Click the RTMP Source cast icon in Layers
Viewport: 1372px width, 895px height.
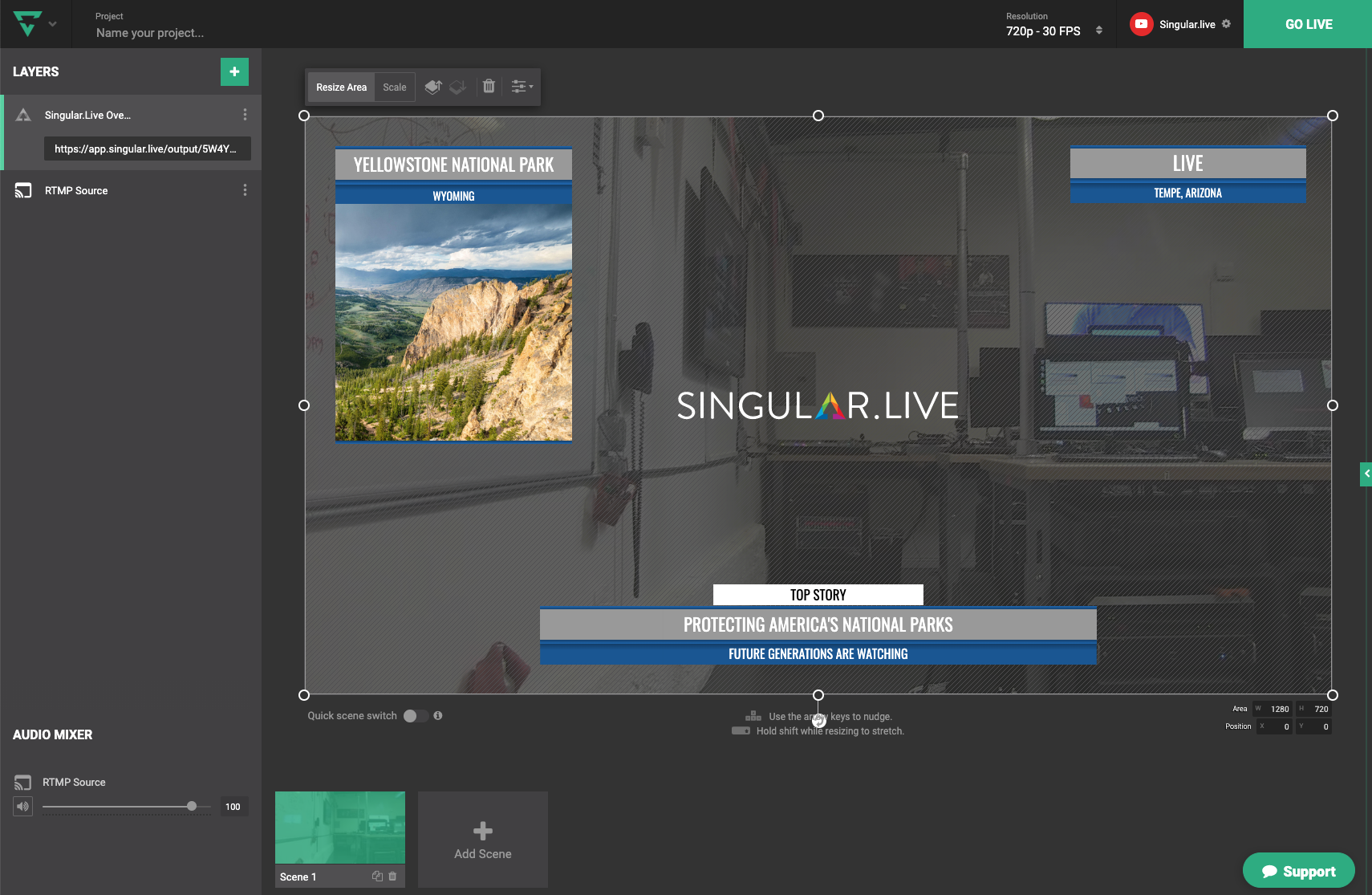23,190
